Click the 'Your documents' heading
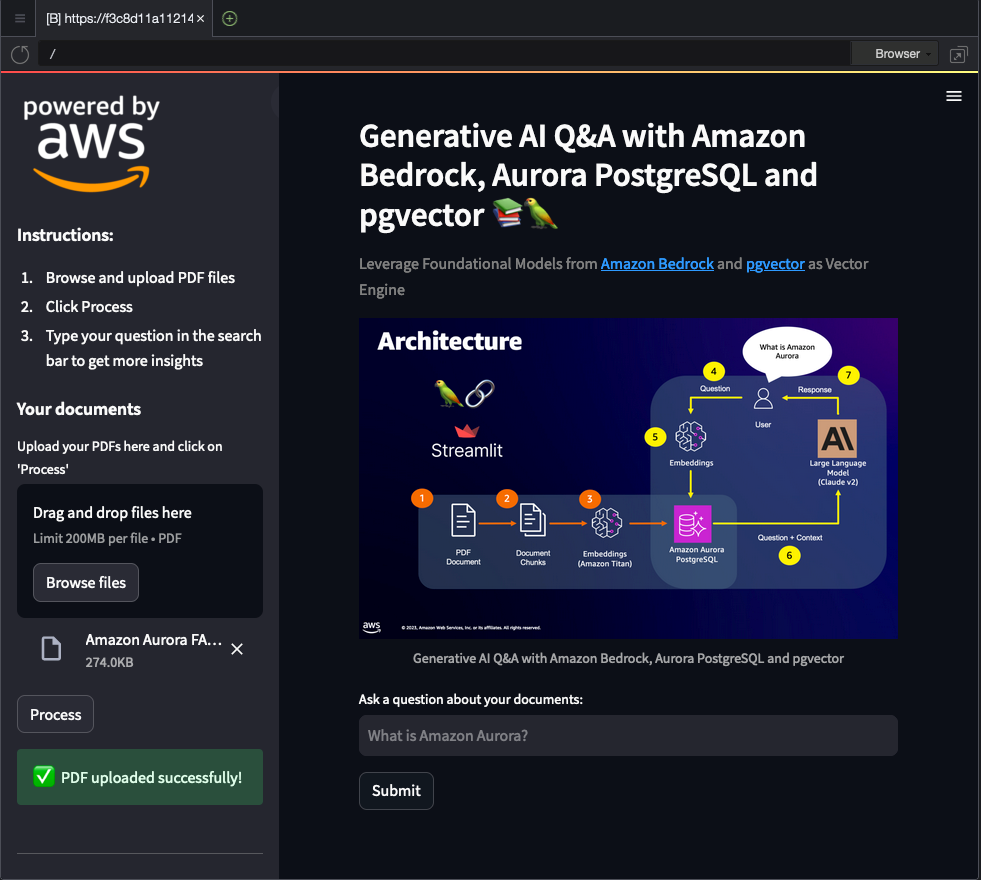 [x=79, y=409]
